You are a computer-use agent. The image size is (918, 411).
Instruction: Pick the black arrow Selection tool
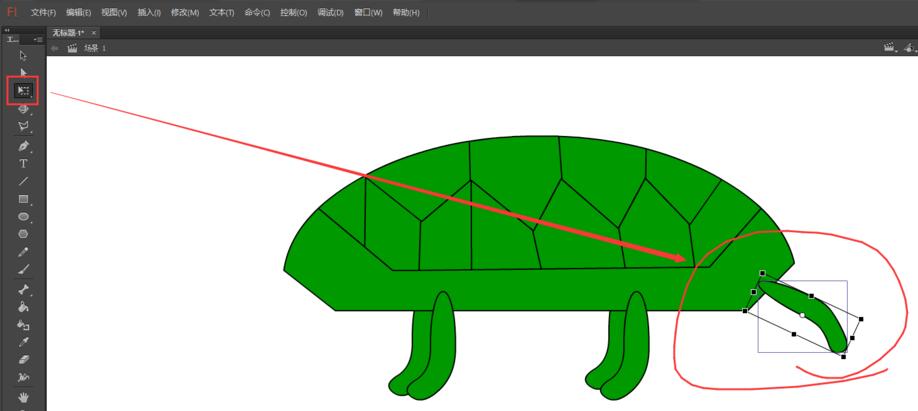click(23, 55)
